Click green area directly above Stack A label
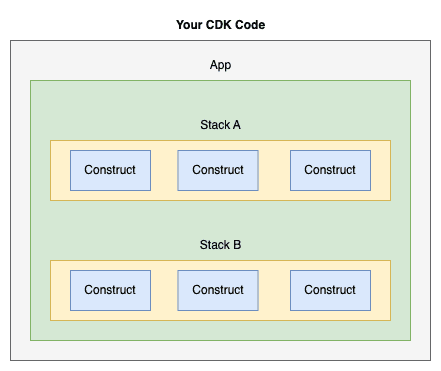Screen dimensions: 441x371 220,100
